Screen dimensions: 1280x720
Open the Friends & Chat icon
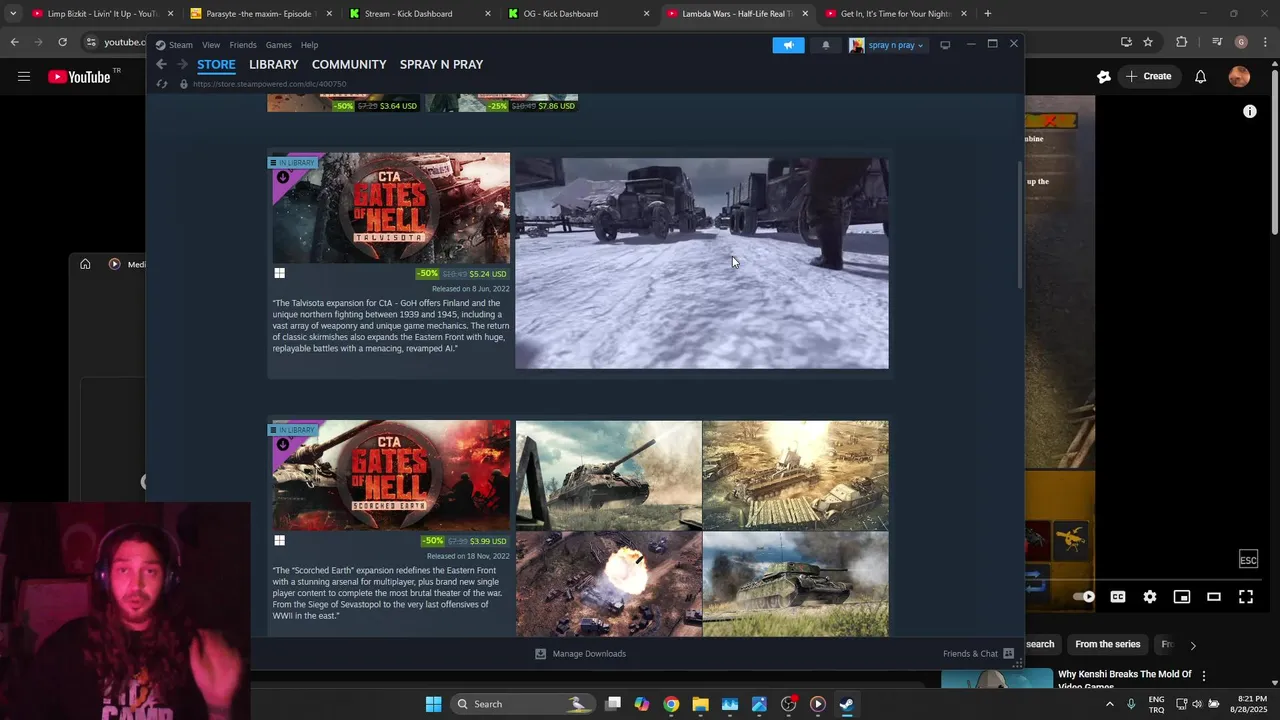point(1008,654)
